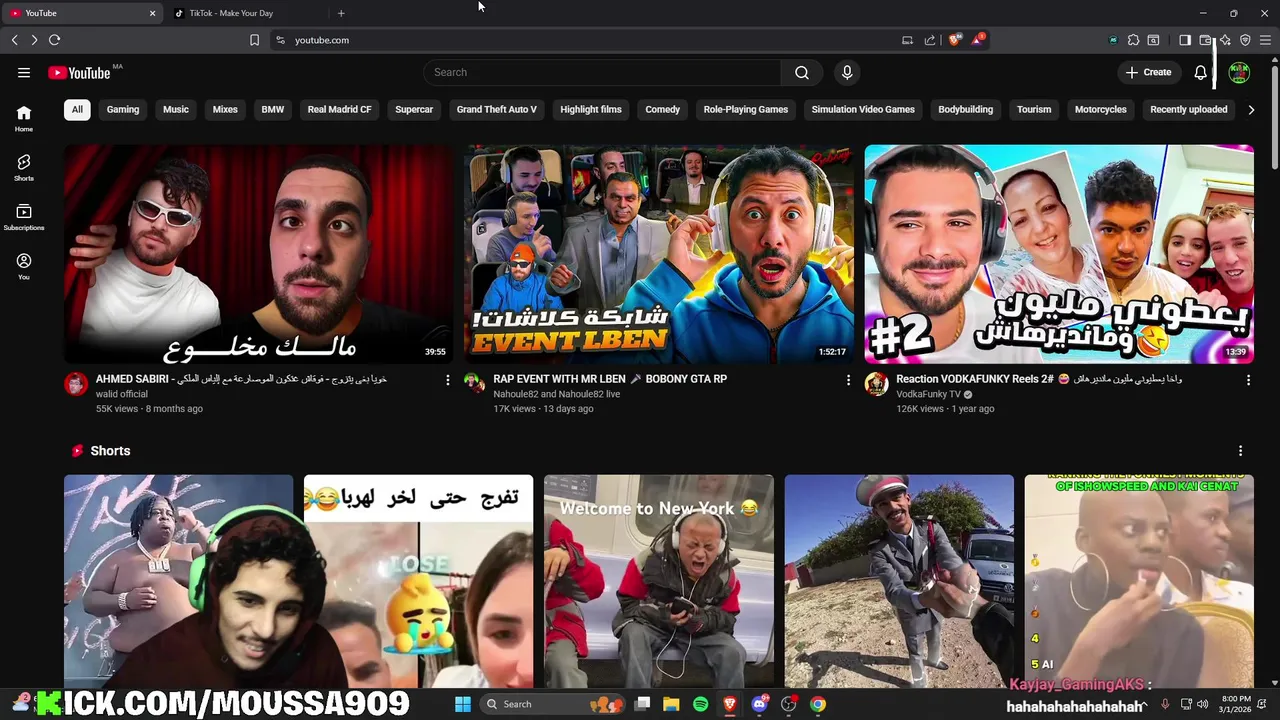This screenshot has height=720, width=1280.
Task: Open Subscriptions in the sidebar
Action: point(24,217)
